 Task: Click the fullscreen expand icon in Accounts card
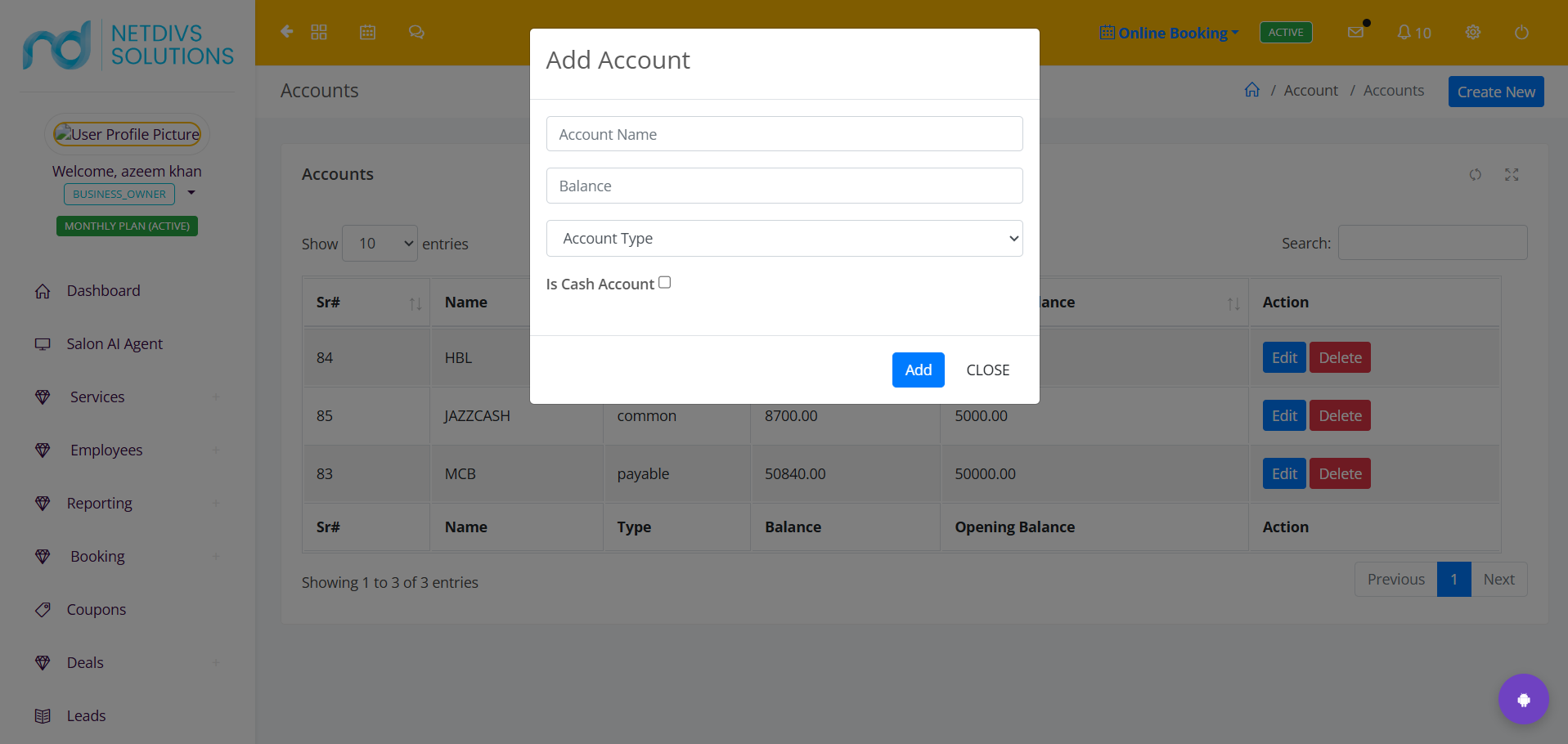tap(1512, 174)
